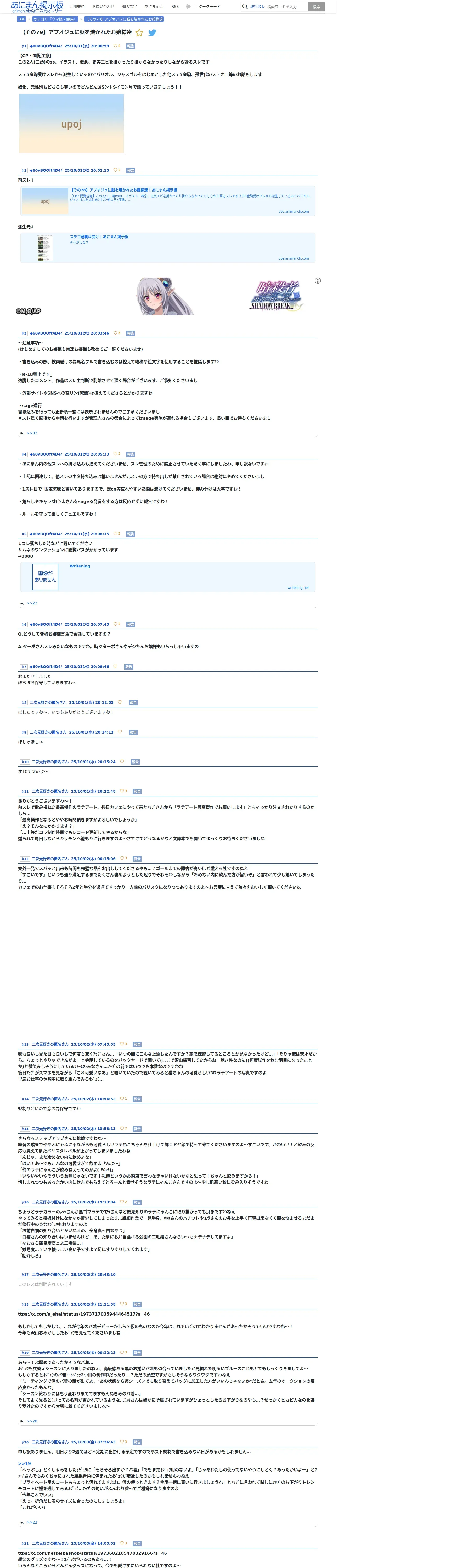The height and width of the screenshot is (1568, 474).
Task: Like post 13 with its heart icon
Action: 122,1044
